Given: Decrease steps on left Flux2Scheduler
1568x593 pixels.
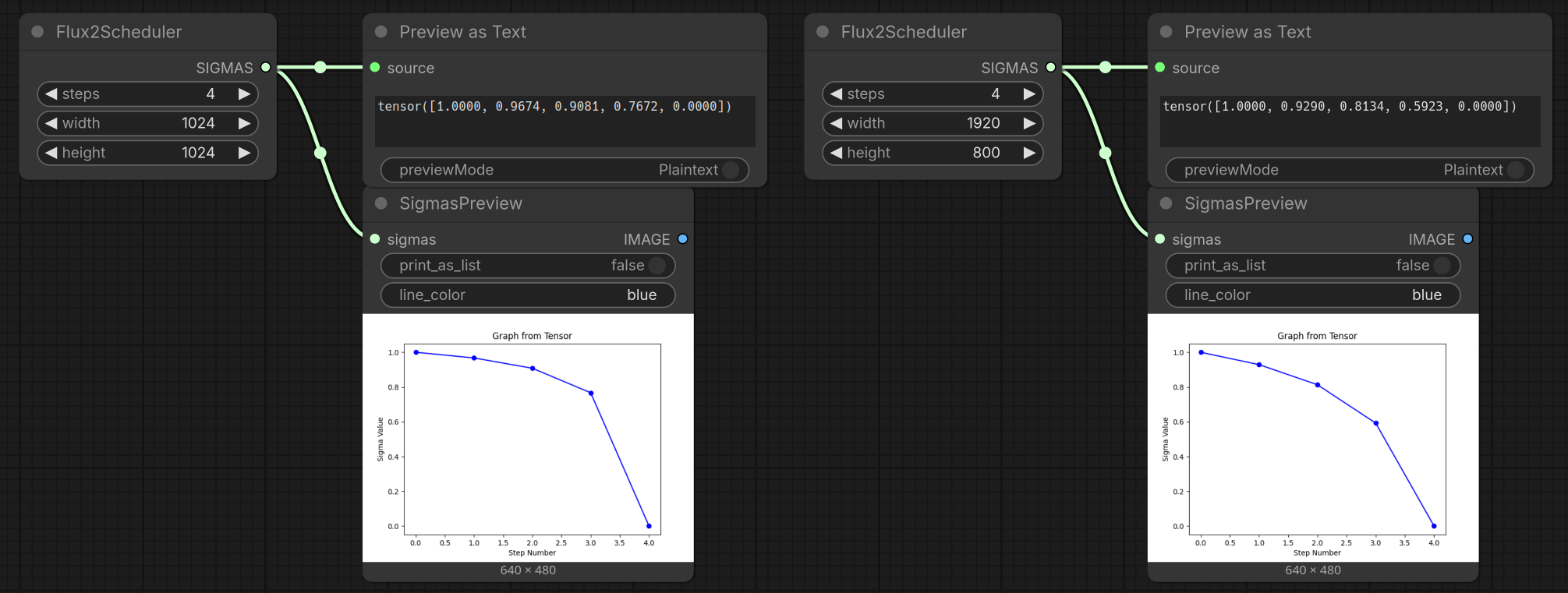Looking at the screenshot, I should click(51, 94).
